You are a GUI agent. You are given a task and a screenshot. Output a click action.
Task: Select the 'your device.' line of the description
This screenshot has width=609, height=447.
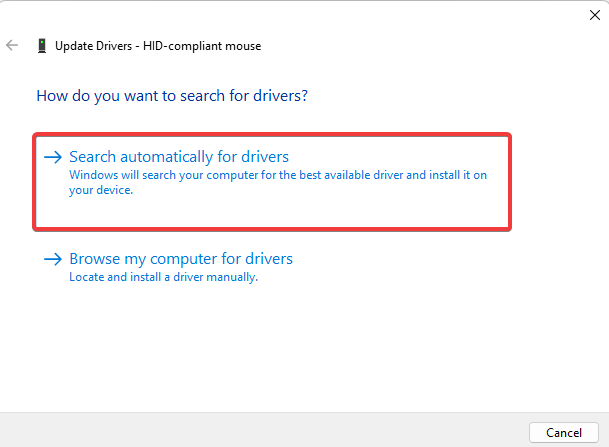click(x=101, y=190)
